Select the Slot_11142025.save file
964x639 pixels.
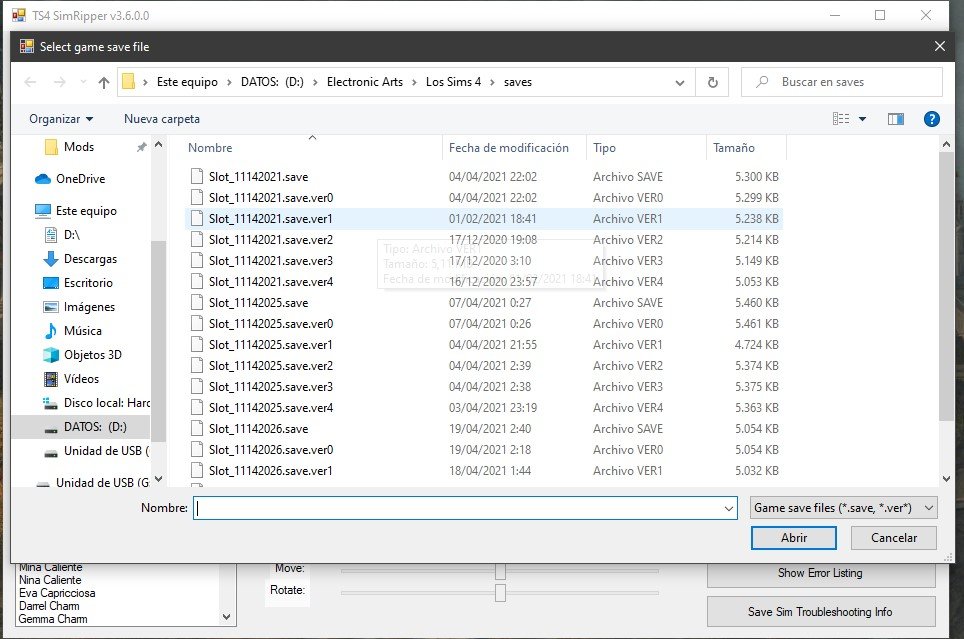pos(258,302)
